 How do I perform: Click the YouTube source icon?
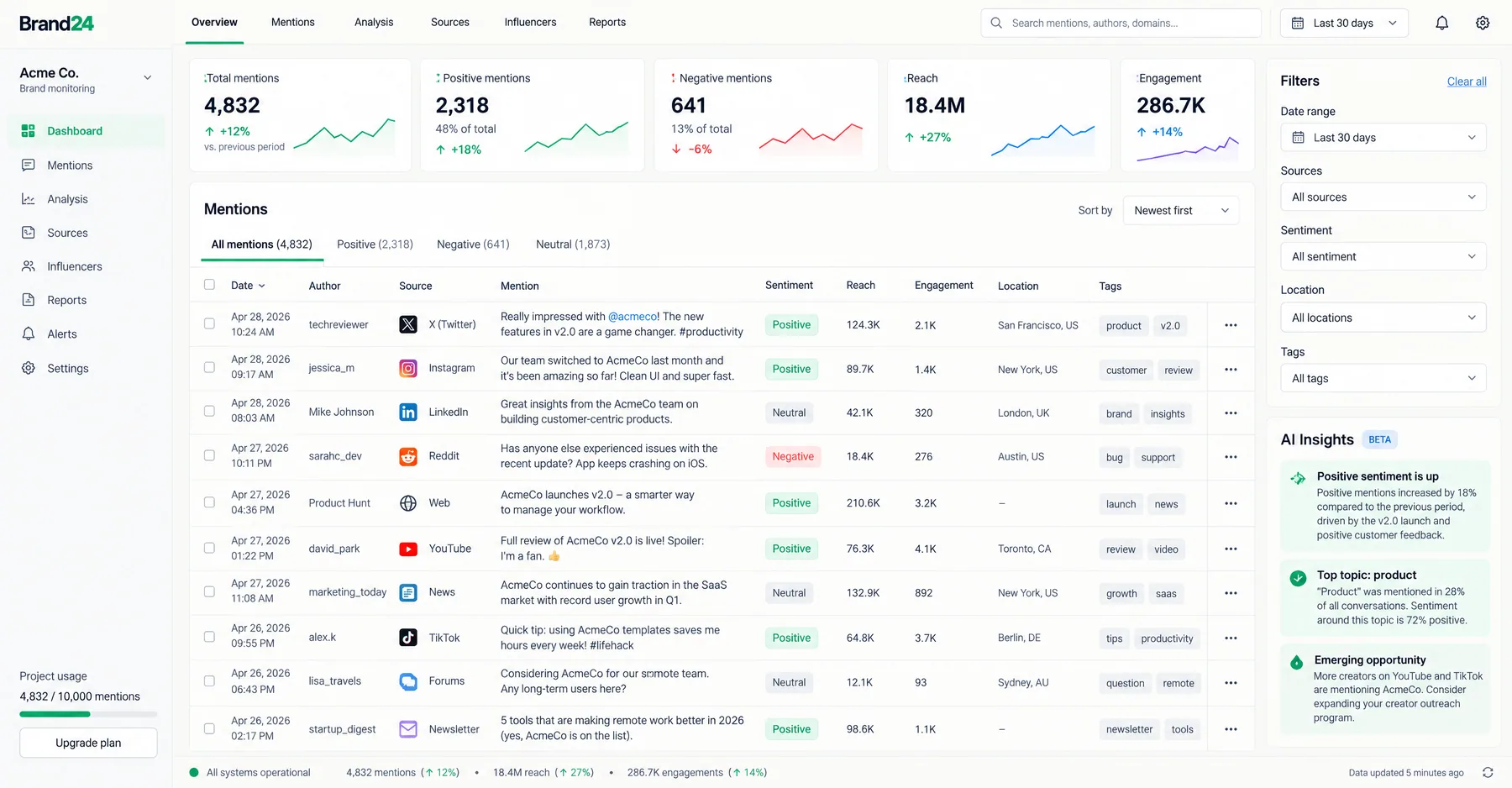[x=408, y=549]
